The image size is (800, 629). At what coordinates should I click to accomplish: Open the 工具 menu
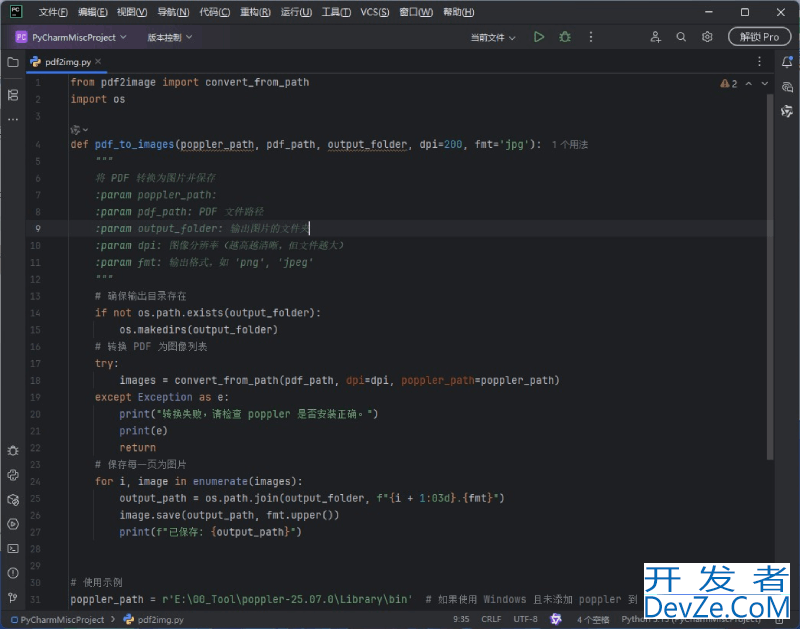(x=334, y=11)
